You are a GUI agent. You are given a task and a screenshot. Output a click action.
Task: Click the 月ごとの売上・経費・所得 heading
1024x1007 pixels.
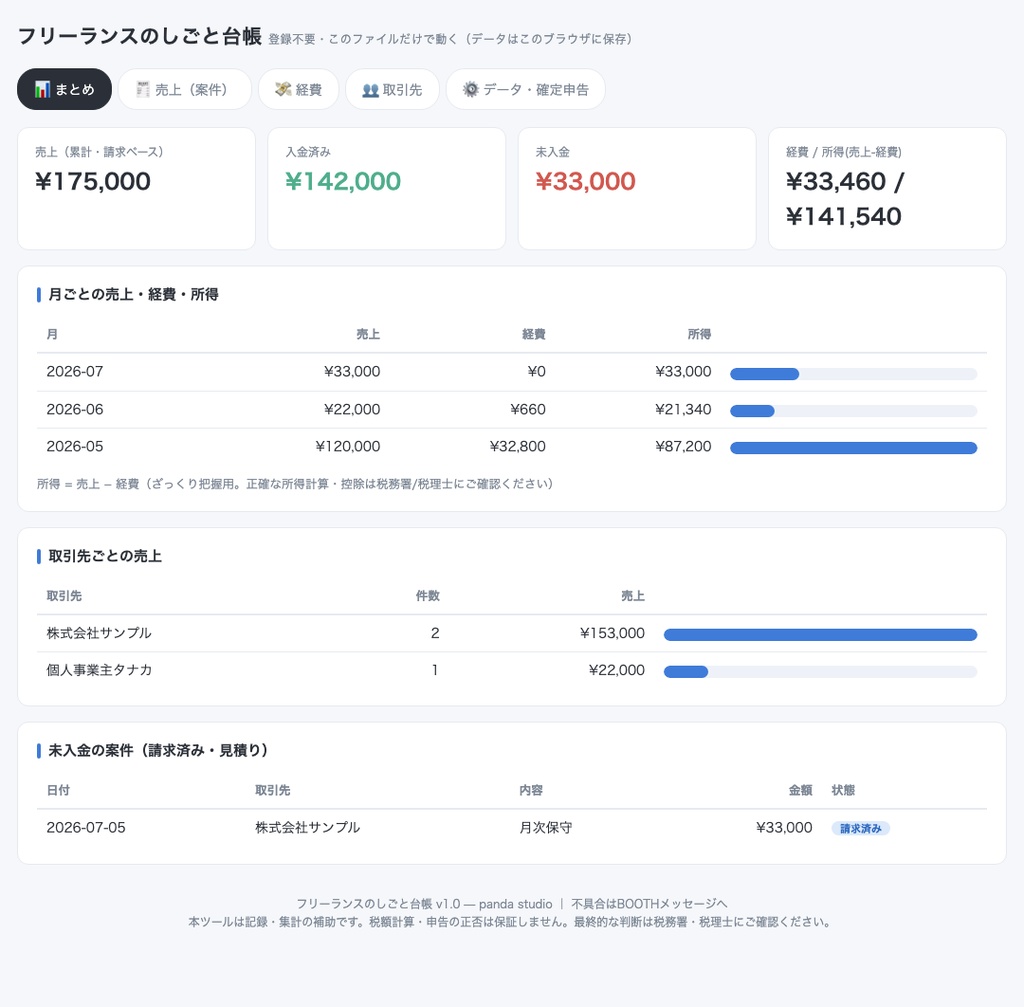pos(133,295)
